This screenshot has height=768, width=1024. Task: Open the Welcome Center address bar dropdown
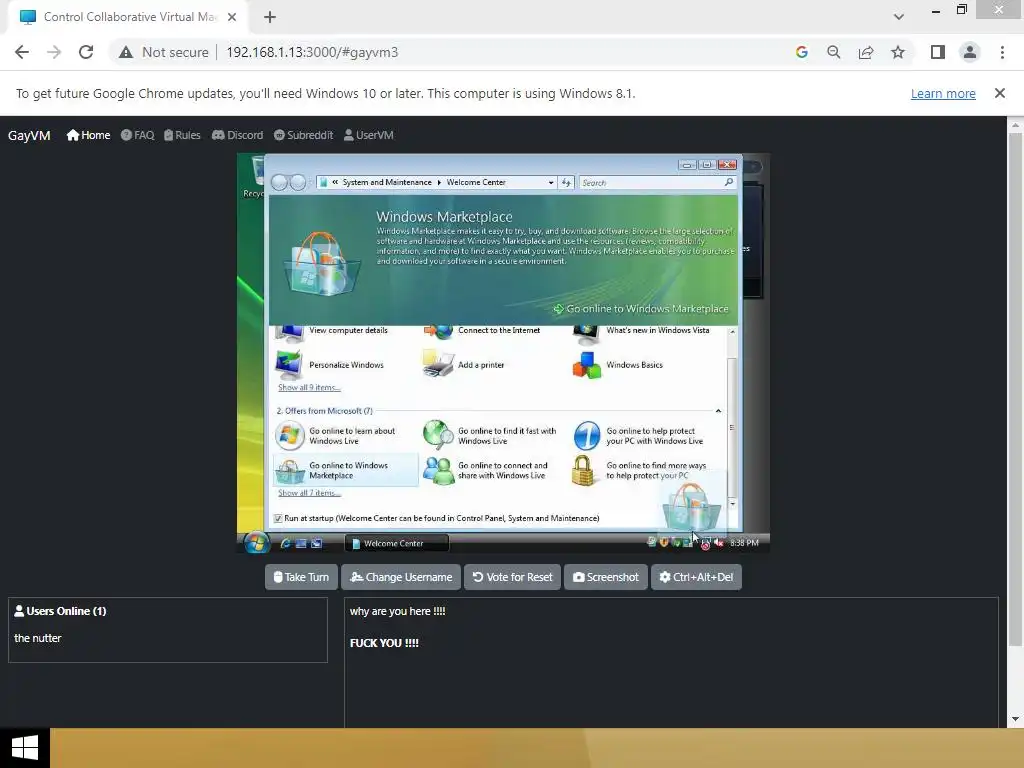pos(551,183)
